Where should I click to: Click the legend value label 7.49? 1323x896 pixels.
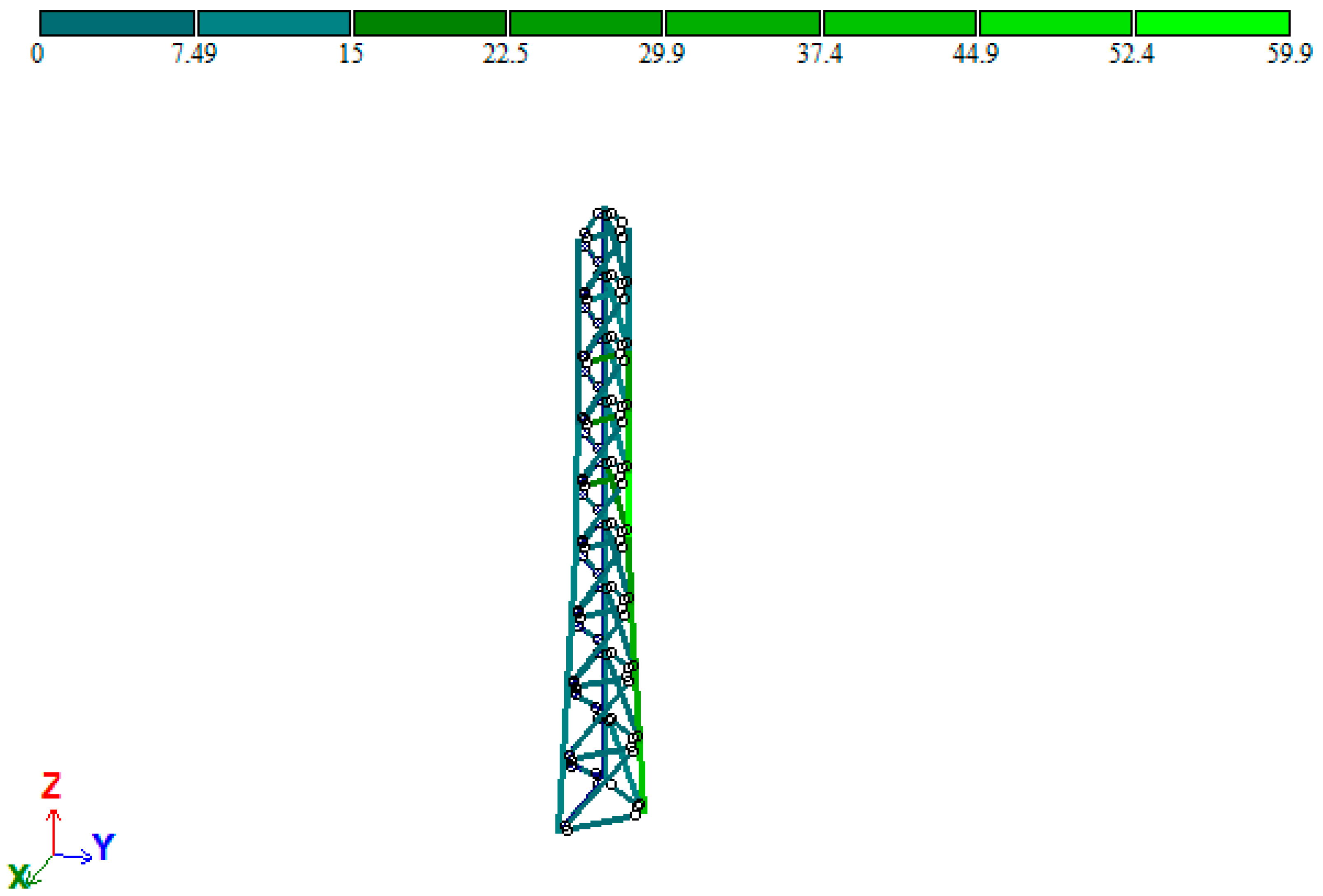[x=194, y=54]
